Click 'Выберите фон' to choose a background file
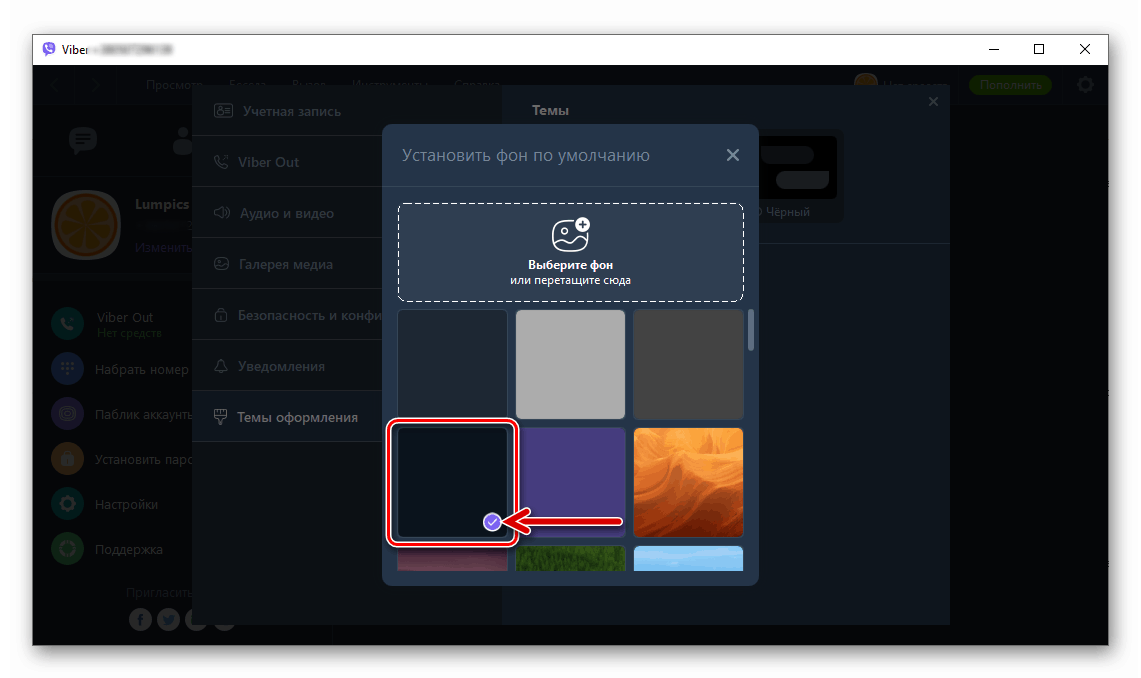 coord(570,265)
